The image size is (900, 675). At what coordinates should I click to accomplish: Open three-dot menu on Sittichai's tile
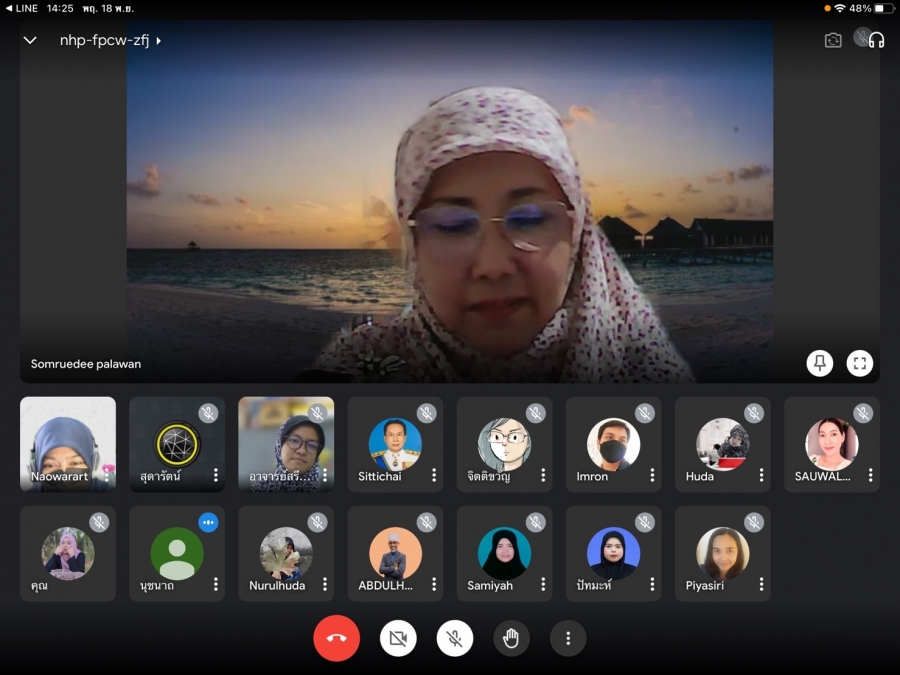click(434, 476)
